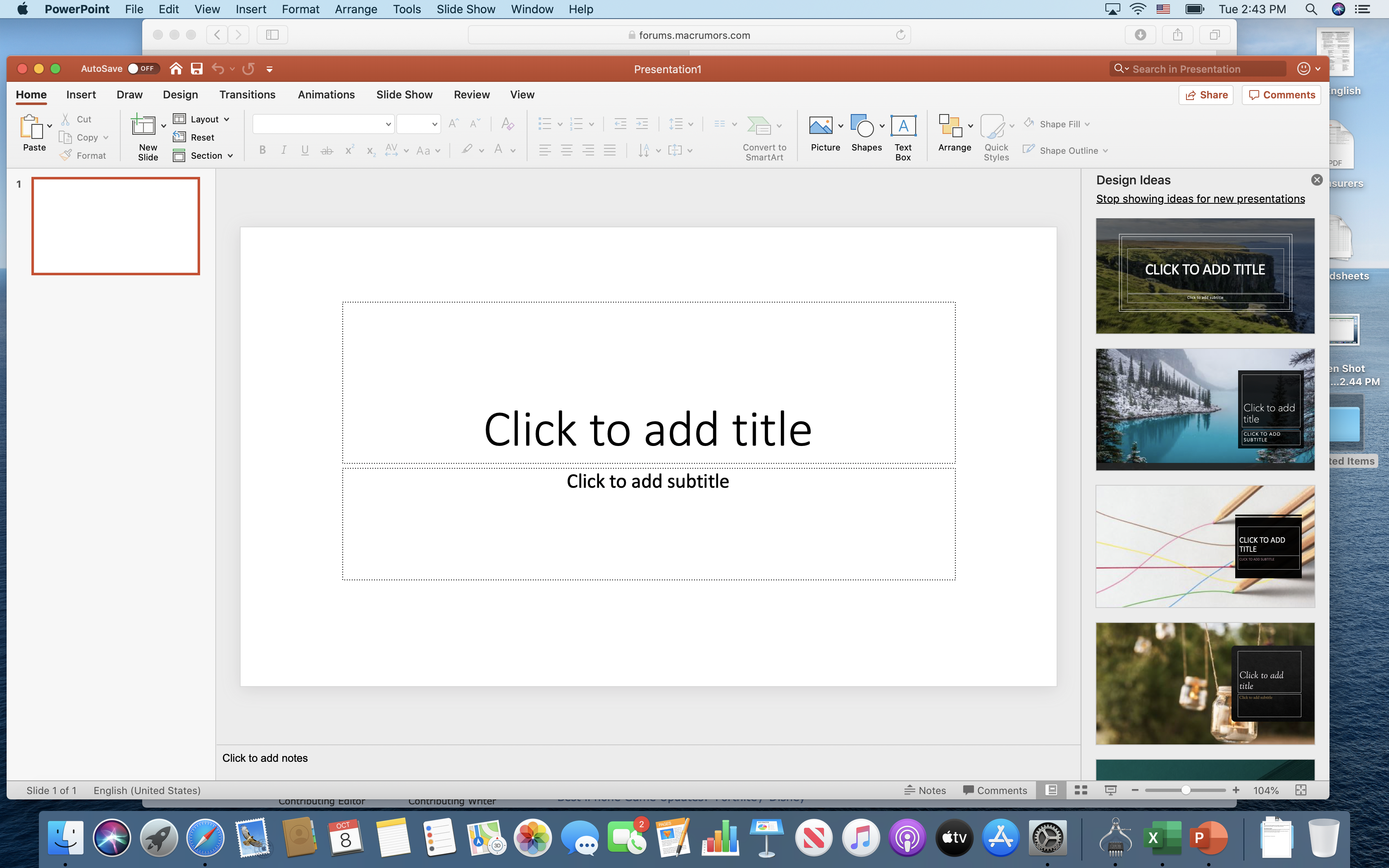Center the text alignment
The height and width of the screenshot is (868, 1389).
click(x=566, y=150)
